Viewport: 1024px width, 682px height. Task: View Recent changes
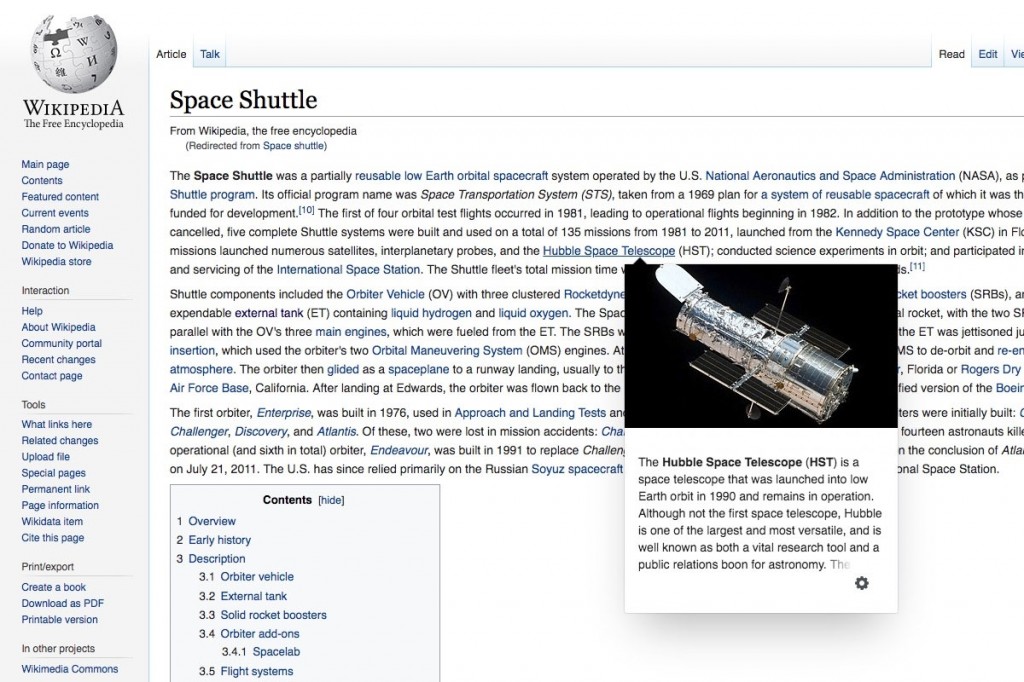point(58,360)
